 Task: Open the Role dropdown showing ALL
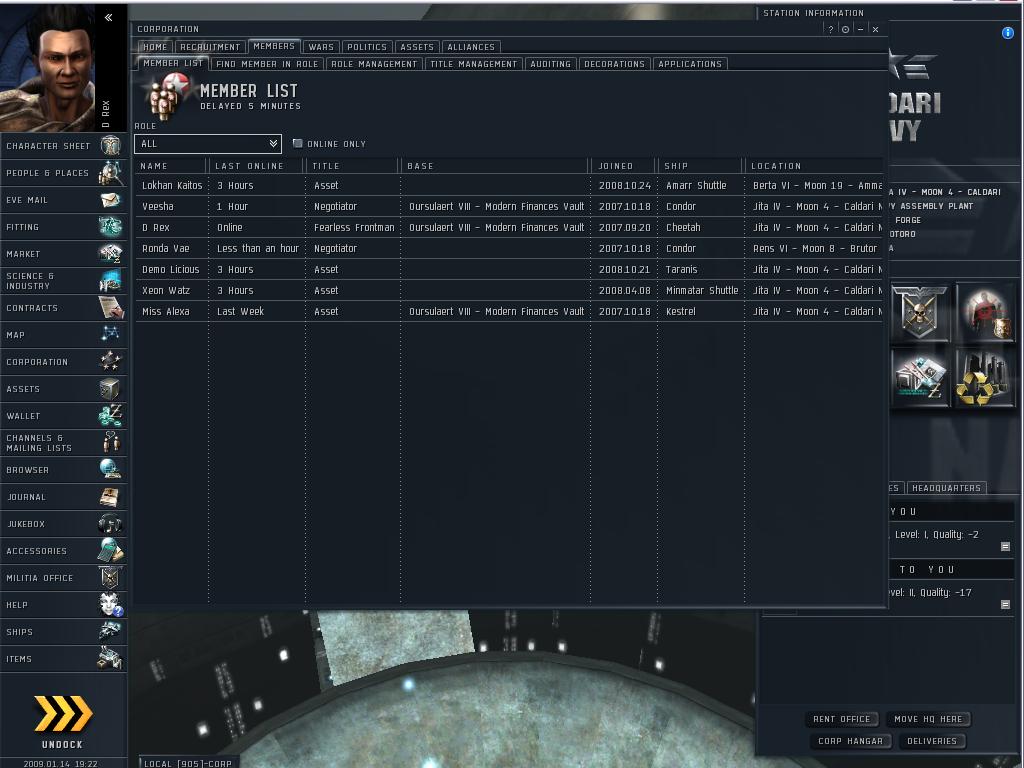pos(208,144)
